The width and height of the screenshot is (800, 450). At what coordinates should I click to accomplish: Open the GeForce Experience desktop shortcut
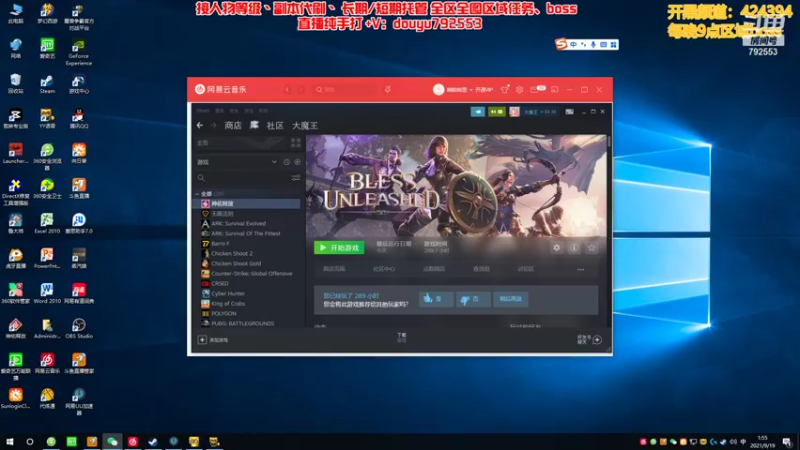point(79,52)
